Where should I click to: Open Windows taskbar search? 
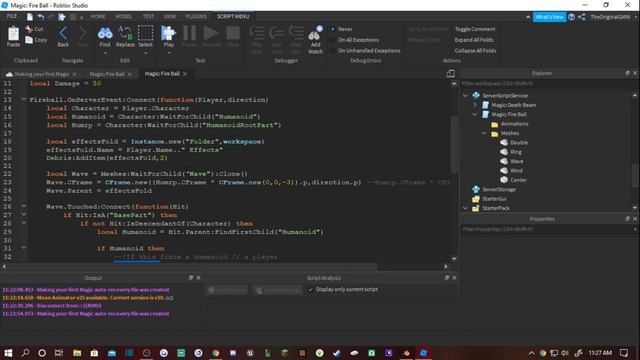(25, 353)
